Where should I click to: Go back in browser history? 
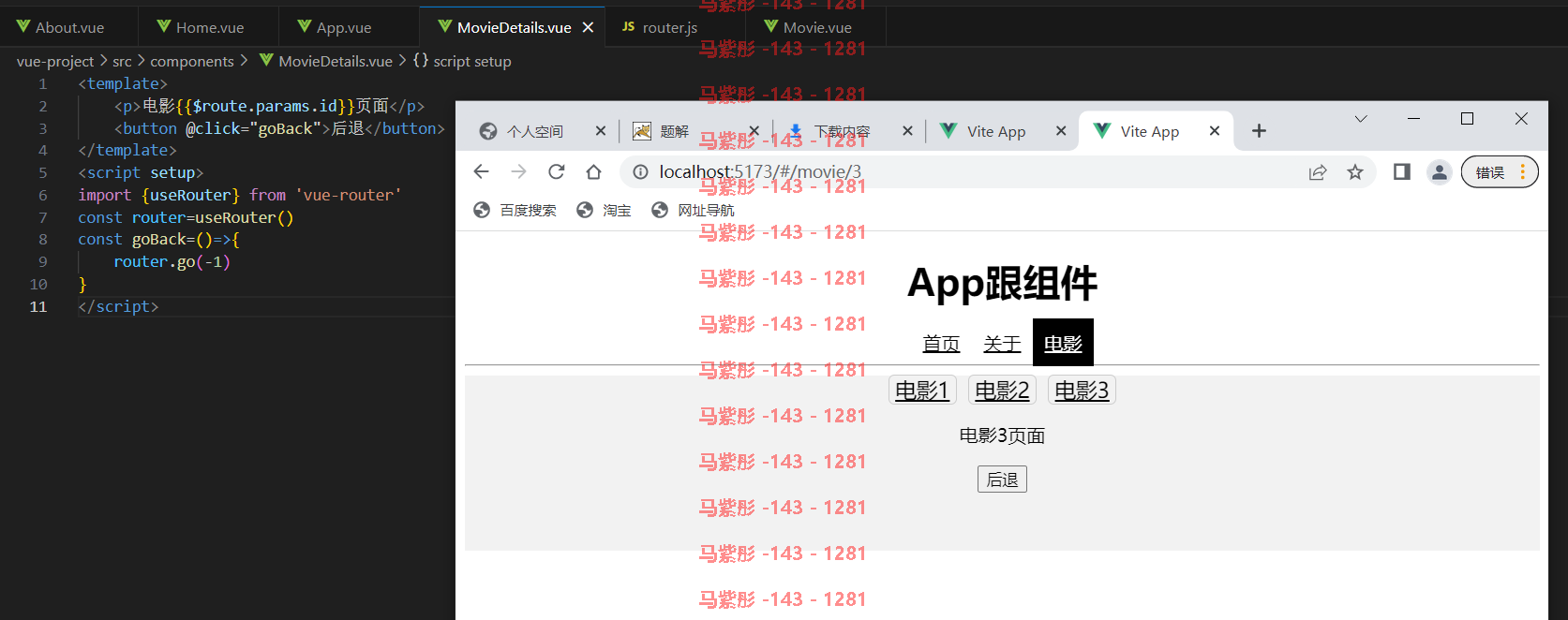click(x=482, y=171)
